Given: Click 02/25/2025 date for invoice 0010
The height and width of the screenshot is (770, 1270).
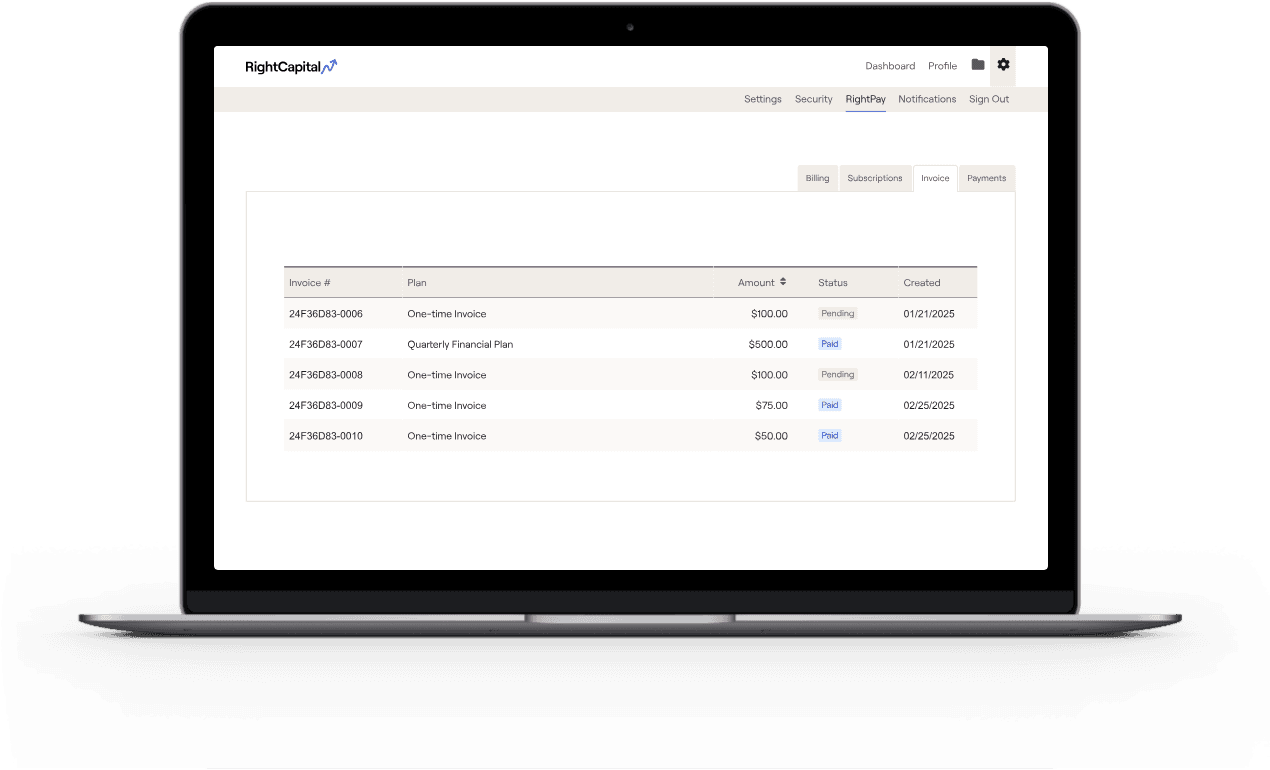Looking at the screenshot, I should pyautogui.click(x=929, y=436).
